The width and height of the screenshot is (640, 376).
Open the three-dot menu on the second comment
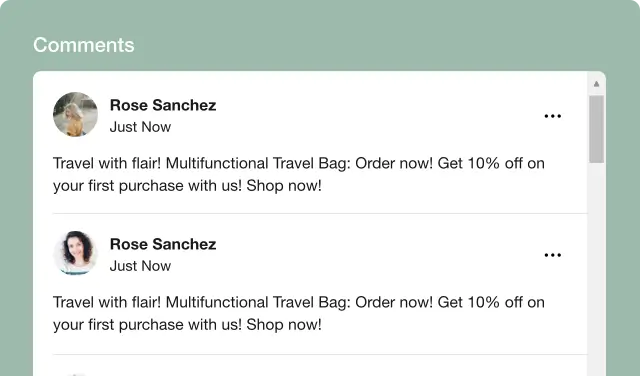click(553, 255)
